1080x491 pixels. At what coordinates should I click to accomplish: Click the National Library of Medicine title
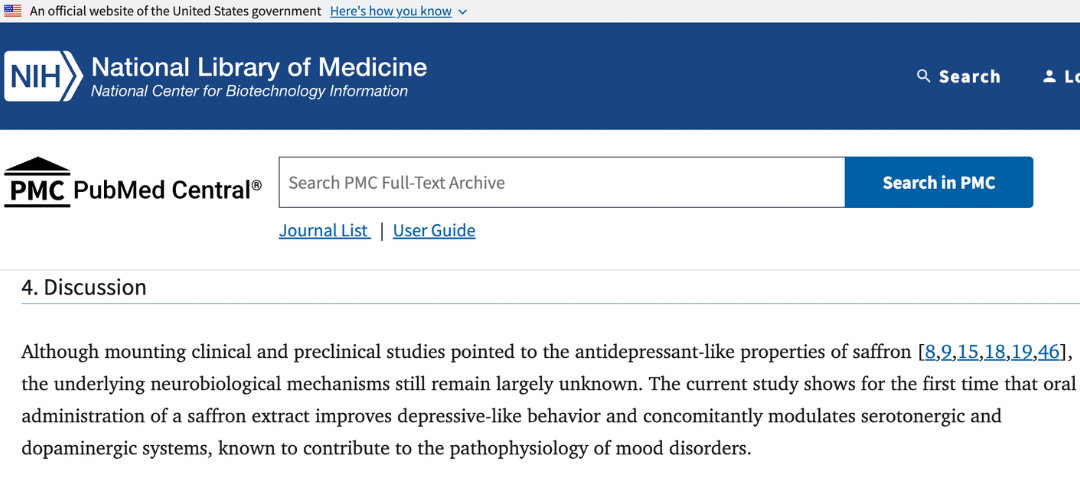coord(259,67)
